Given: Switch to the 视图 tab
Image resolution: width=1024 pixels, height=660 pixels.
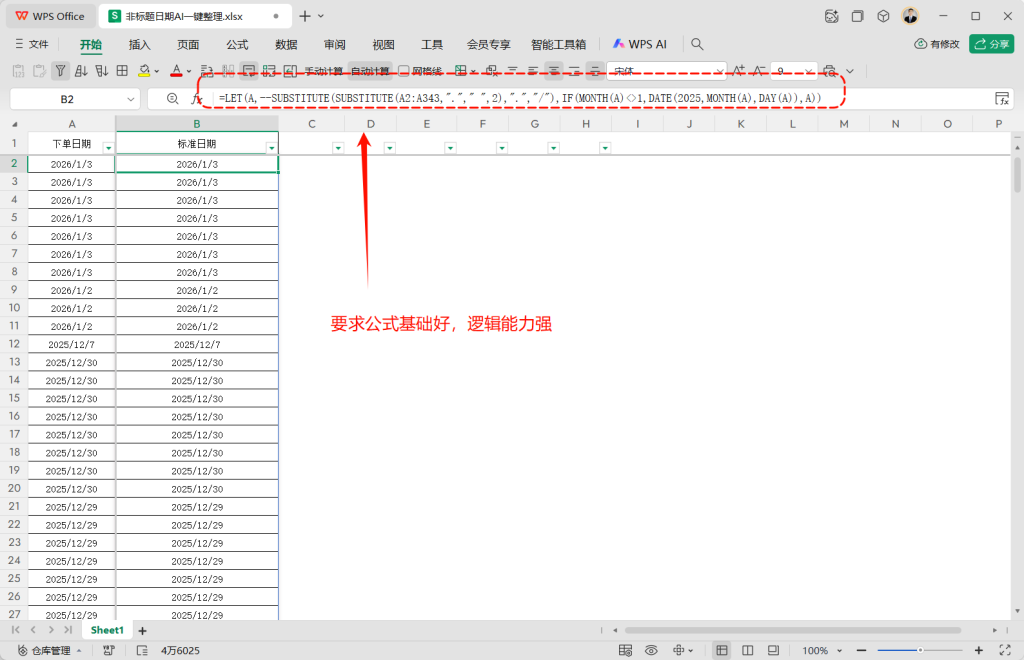Looking at the screenshot, I should click(383, 44).
